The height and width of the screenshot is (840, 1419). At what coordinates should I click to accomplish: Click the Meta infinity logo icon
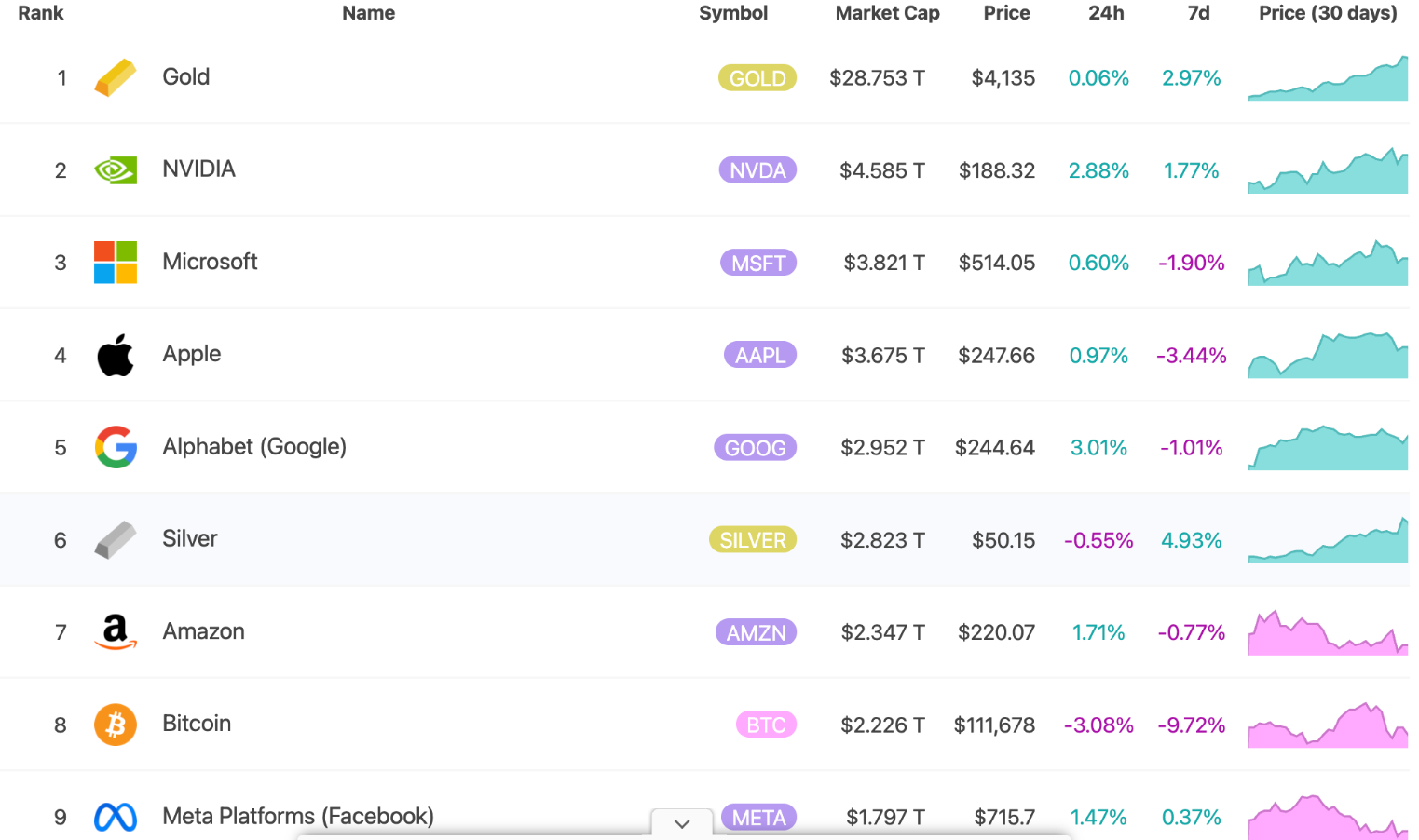pyautogui.click(x=115, y=816)
